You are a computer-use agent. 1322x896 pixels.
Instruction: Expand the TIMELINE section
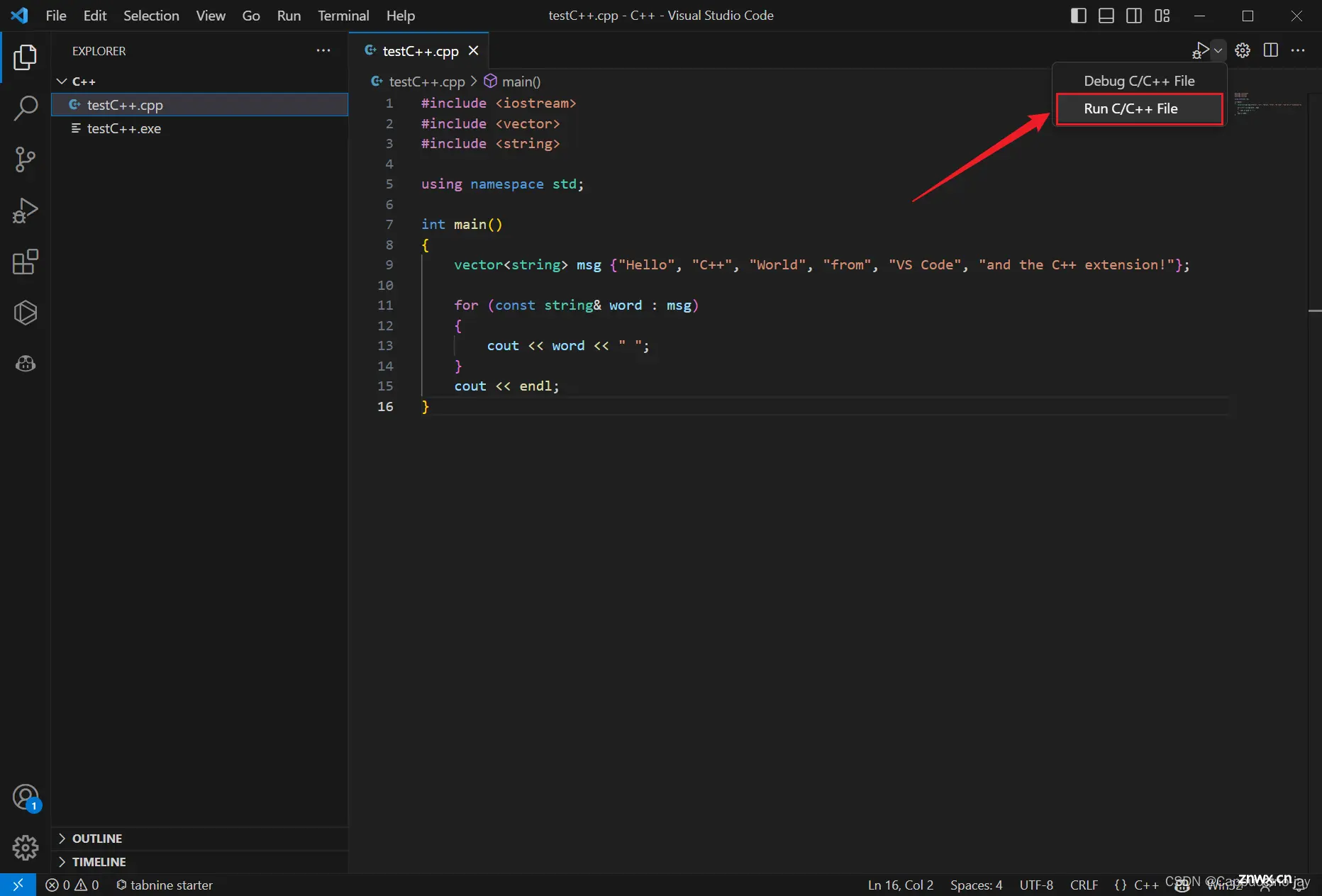pos(199,862)
